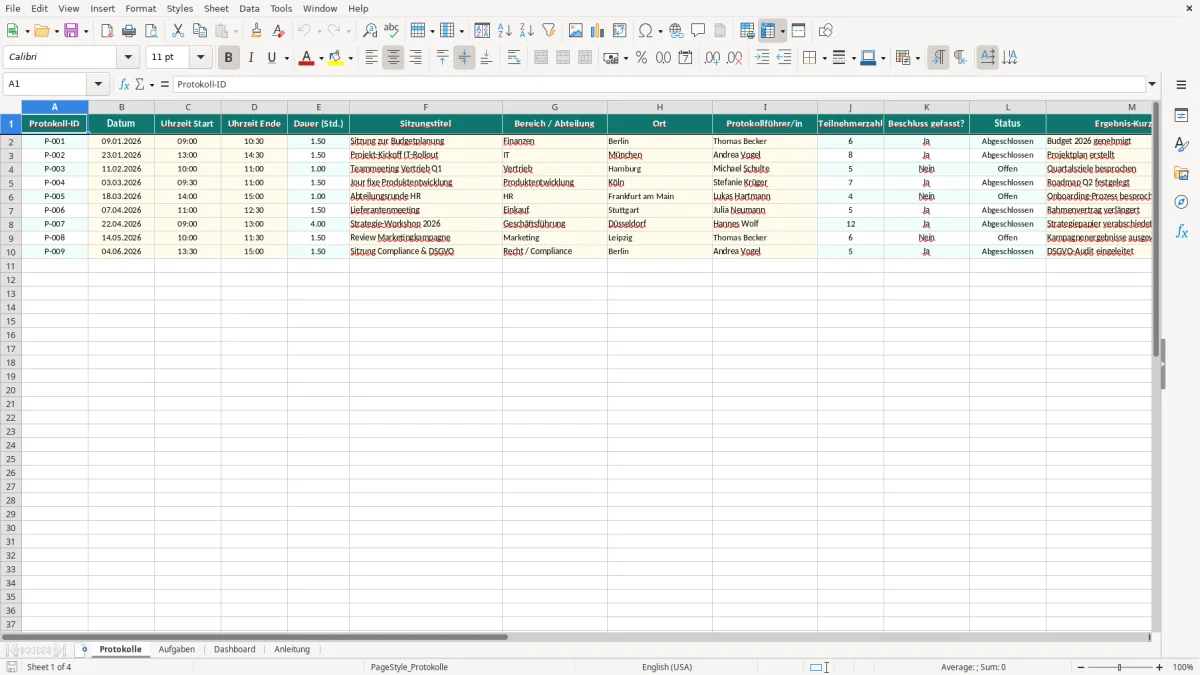Open the font name Calibri dropdown
The height and width of the screenshot is (675, 1200).
tap(128, 58)
